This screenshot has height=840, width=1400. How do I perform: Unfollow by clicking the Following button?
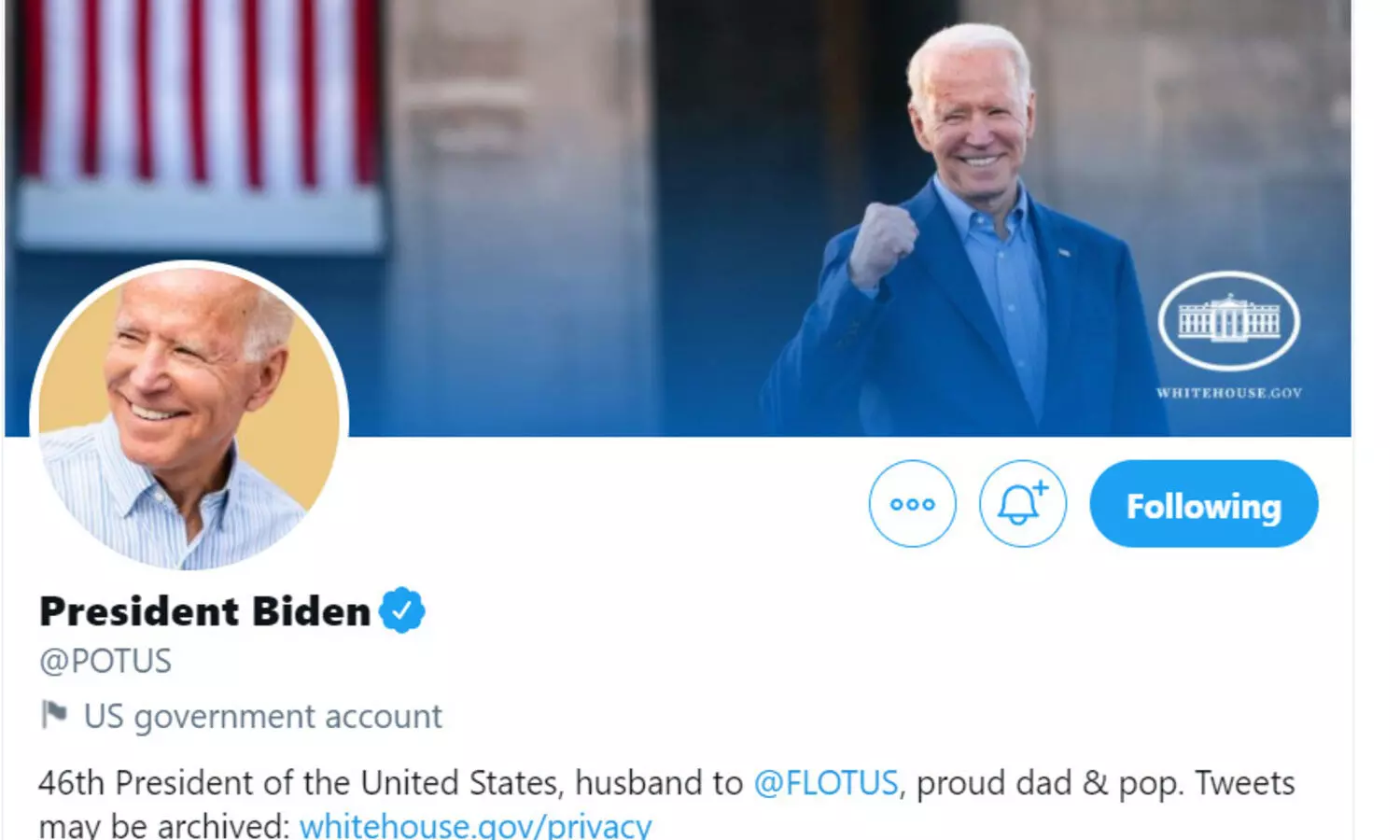(1203, 504)
